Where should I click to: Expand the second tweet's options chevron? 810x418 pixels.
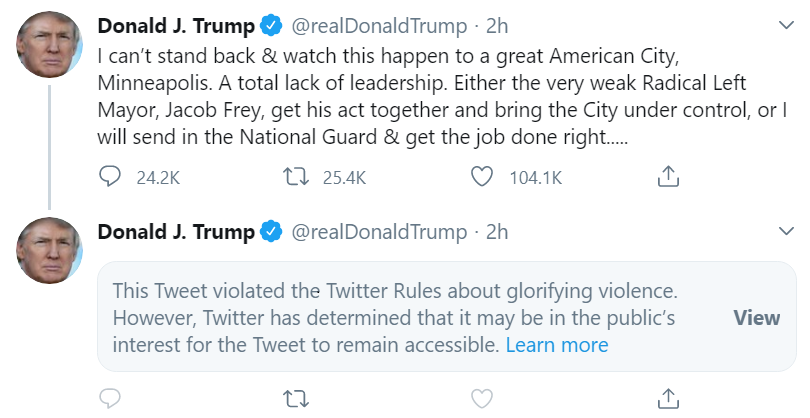pos(785,232)
